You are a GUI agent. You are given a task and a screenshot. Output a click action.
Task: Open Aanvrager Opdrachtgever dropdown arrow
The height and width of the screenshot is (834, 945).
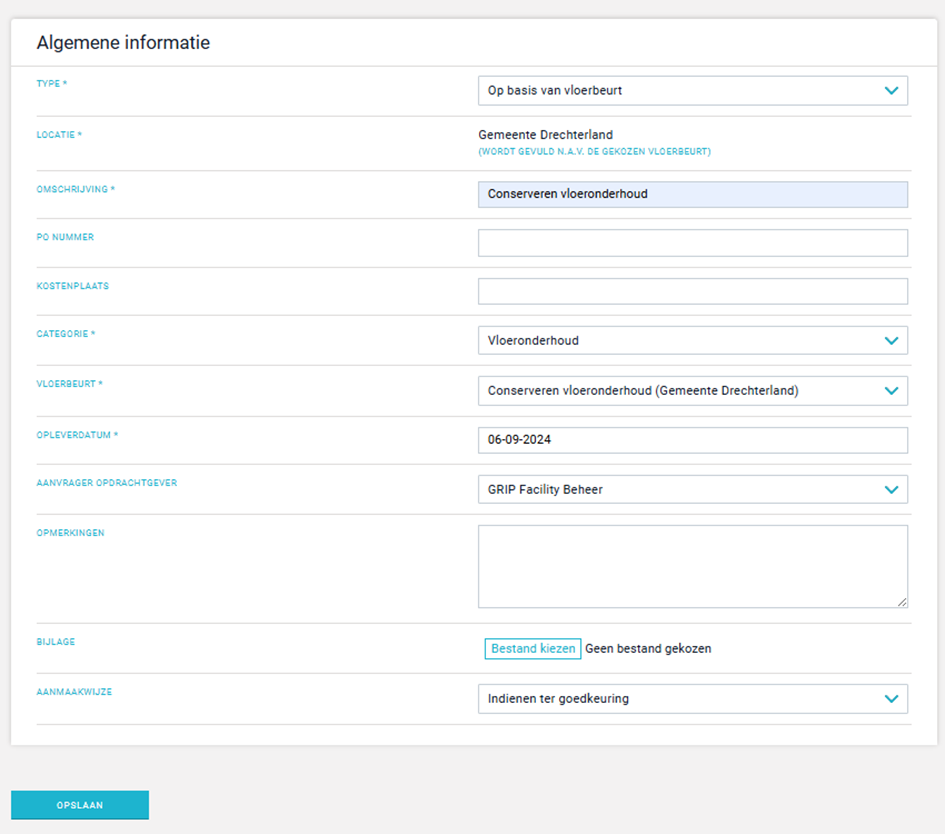pos(891,489)
